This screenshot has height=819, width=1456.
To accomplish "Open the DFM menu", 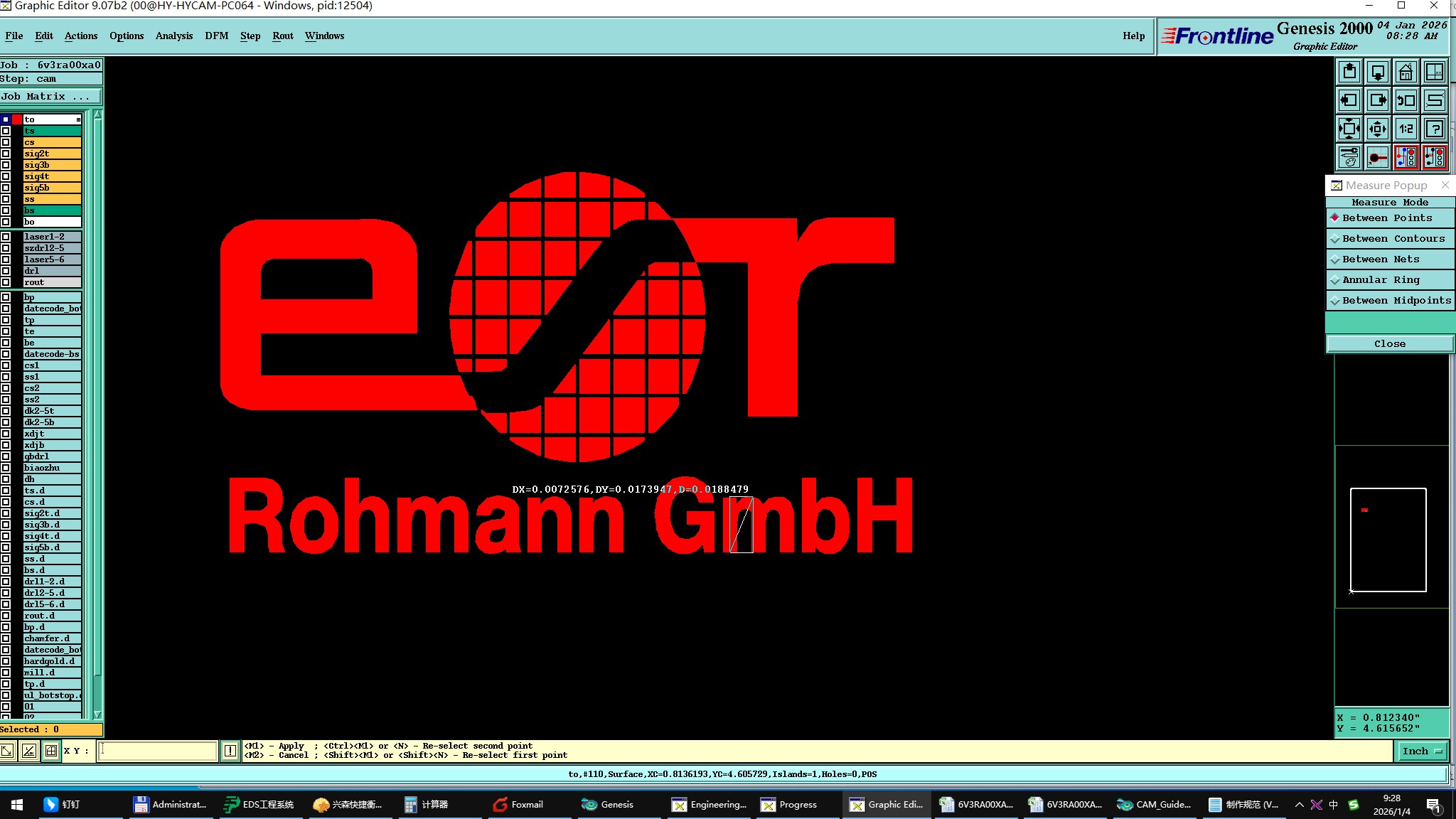I will click(x=216, y=36).
